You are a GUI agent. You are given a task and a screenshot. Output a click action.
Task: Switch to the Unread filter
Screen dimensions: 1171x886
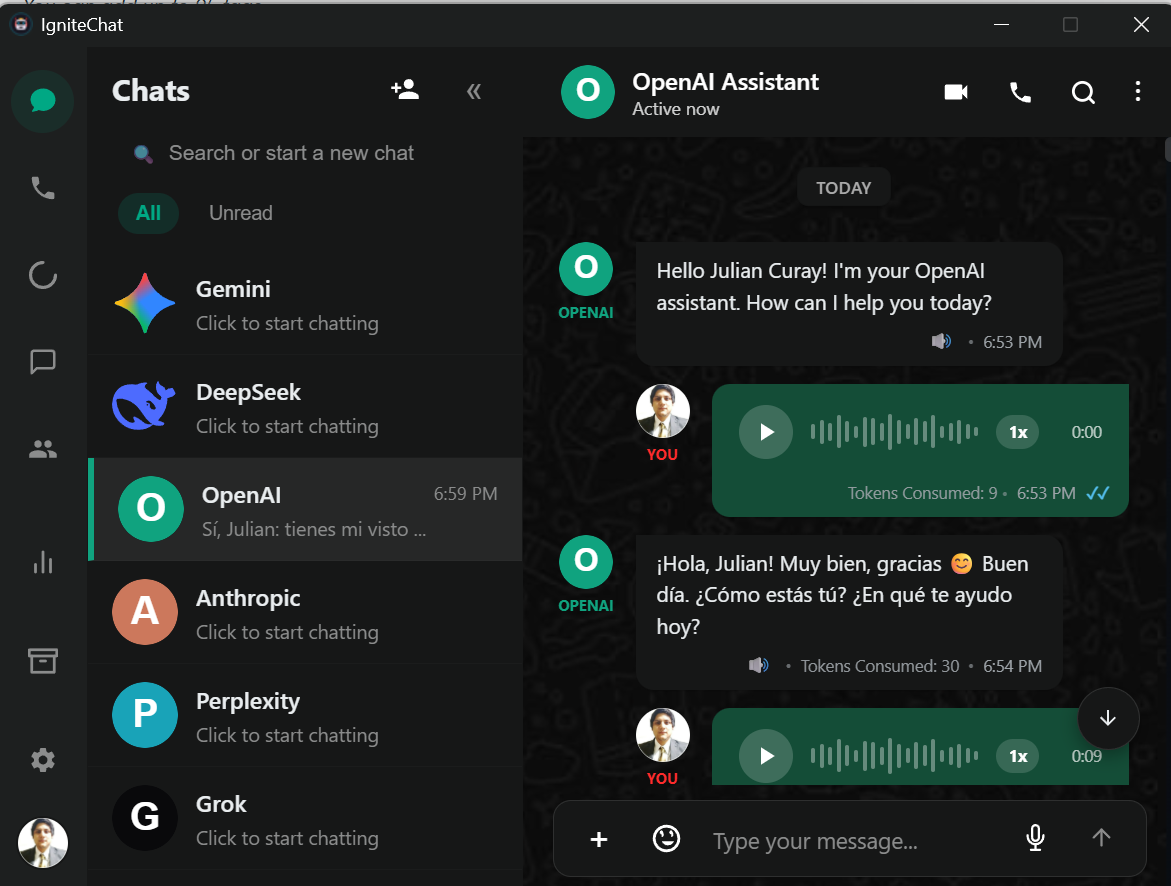(240, 213)
